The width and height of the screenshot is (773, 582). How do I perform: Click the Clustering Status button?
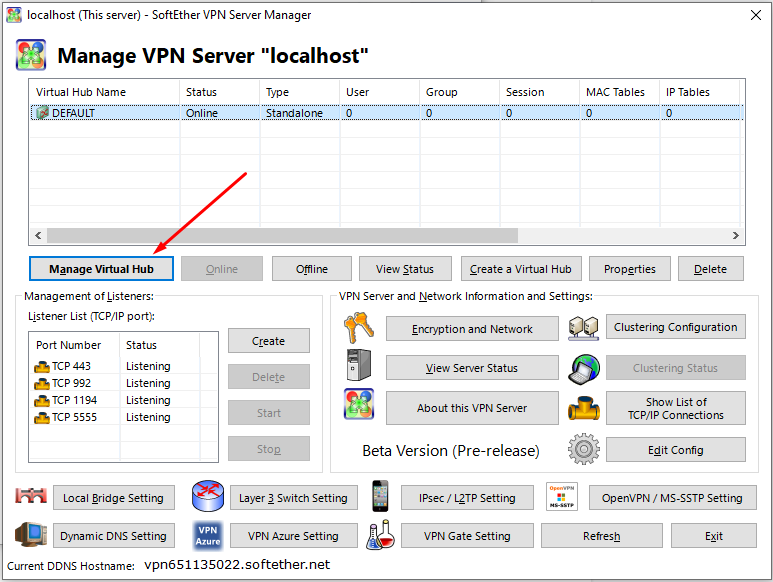pyautogui.click(x=675, y=368)
